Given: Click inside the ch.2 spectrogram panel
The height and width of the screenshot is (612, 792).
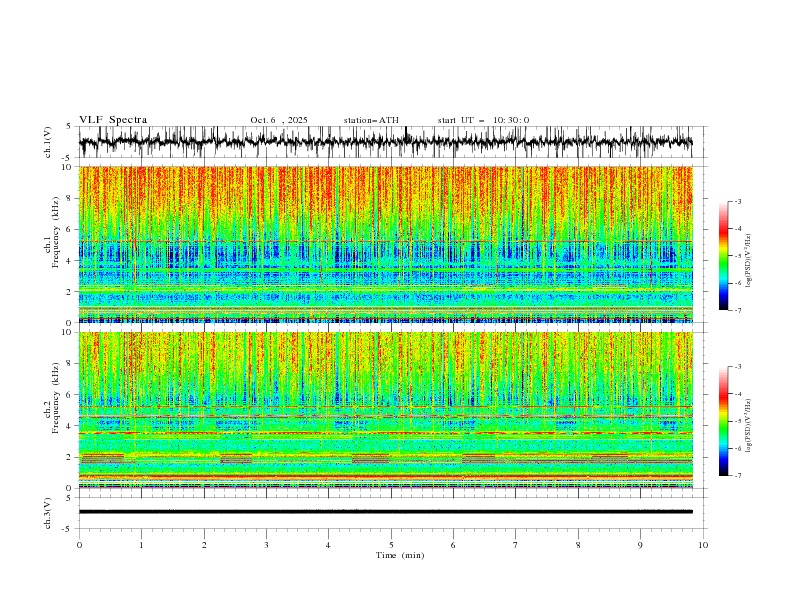Looking at the screenshot, I should pyautogui.click(x=386, y=410).
